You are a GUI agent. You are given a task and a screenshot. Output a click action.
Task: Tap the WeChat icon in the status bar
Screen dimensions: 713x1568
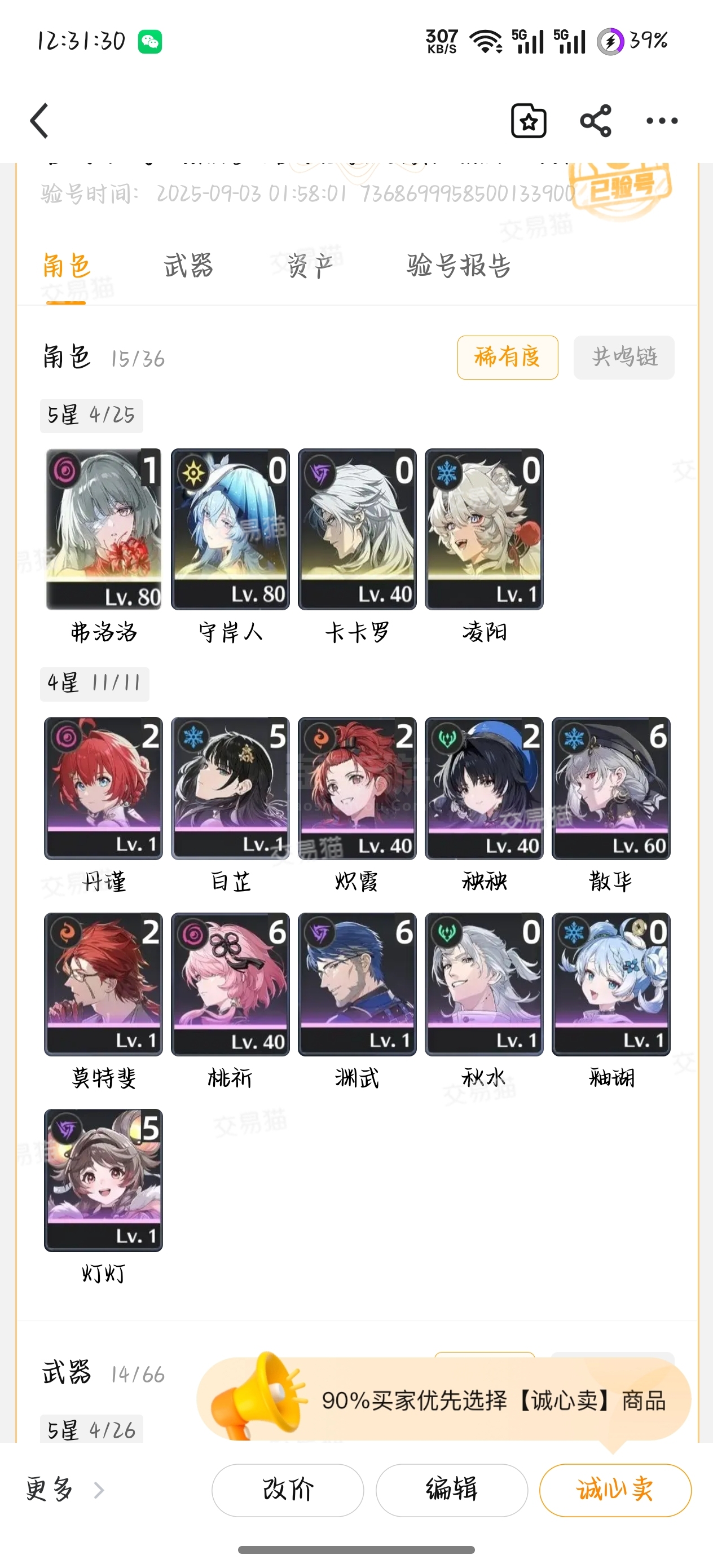(150, 42)
